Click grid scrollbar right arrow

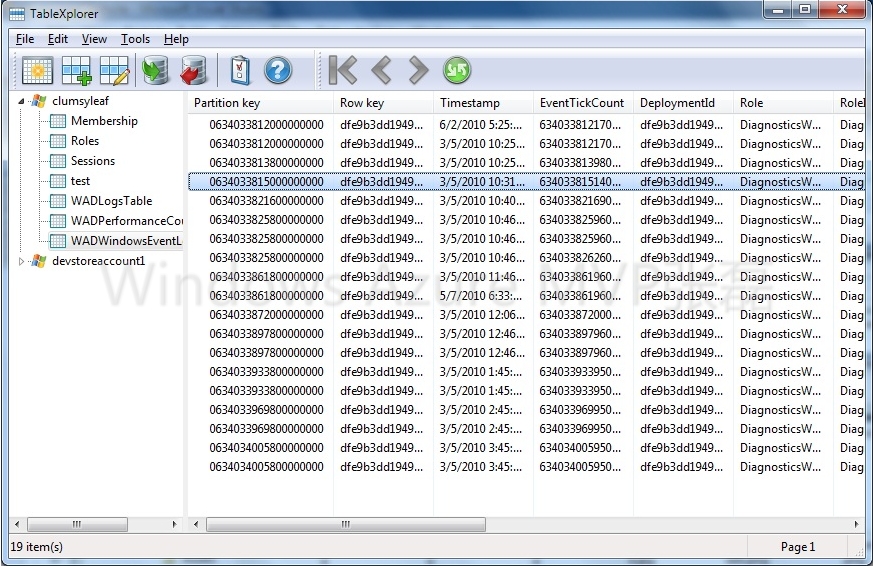tap(856, 524)
